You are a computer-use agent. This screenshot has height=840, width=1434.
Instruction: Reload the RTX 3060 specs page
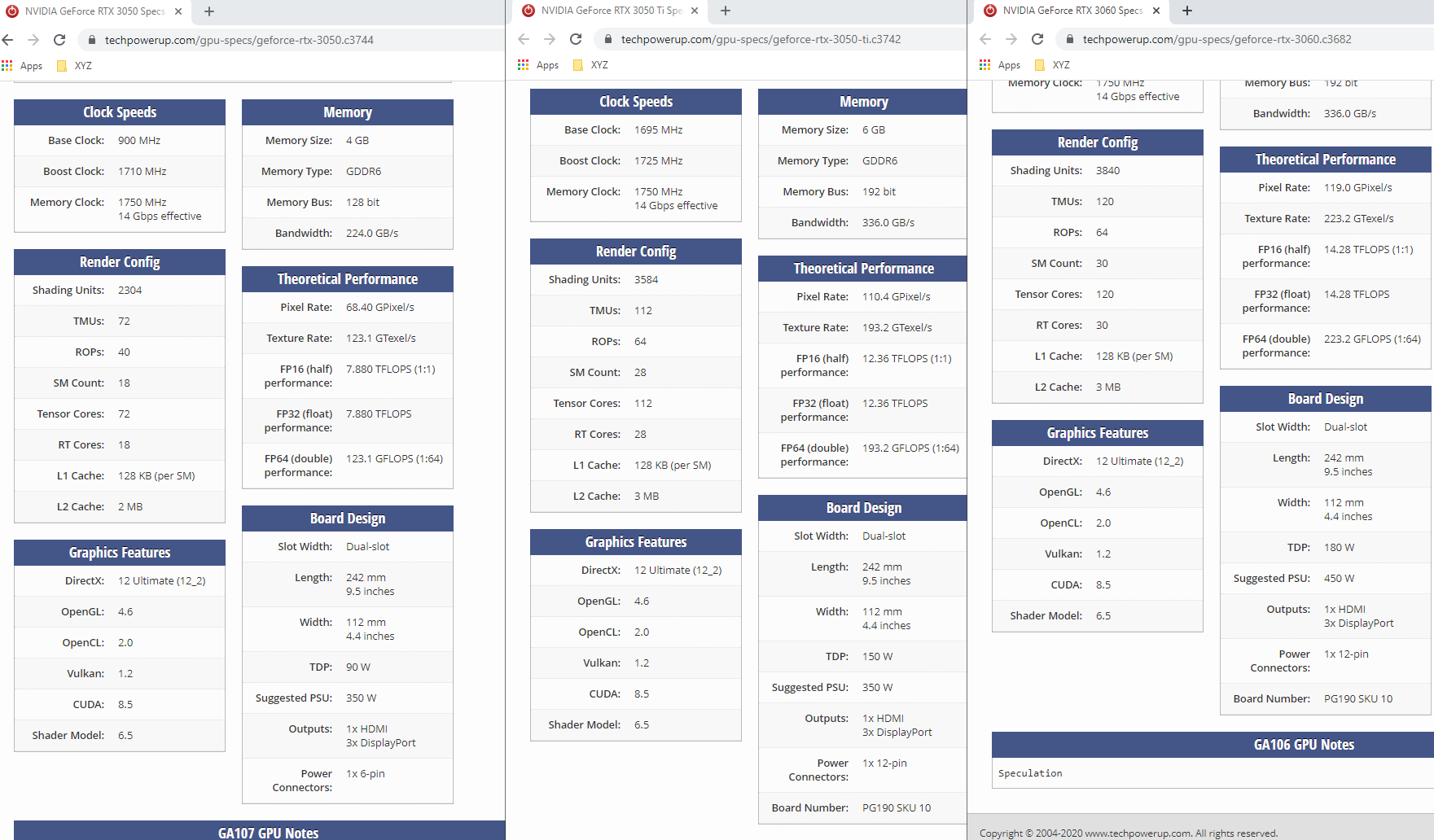coord(1037,39)
